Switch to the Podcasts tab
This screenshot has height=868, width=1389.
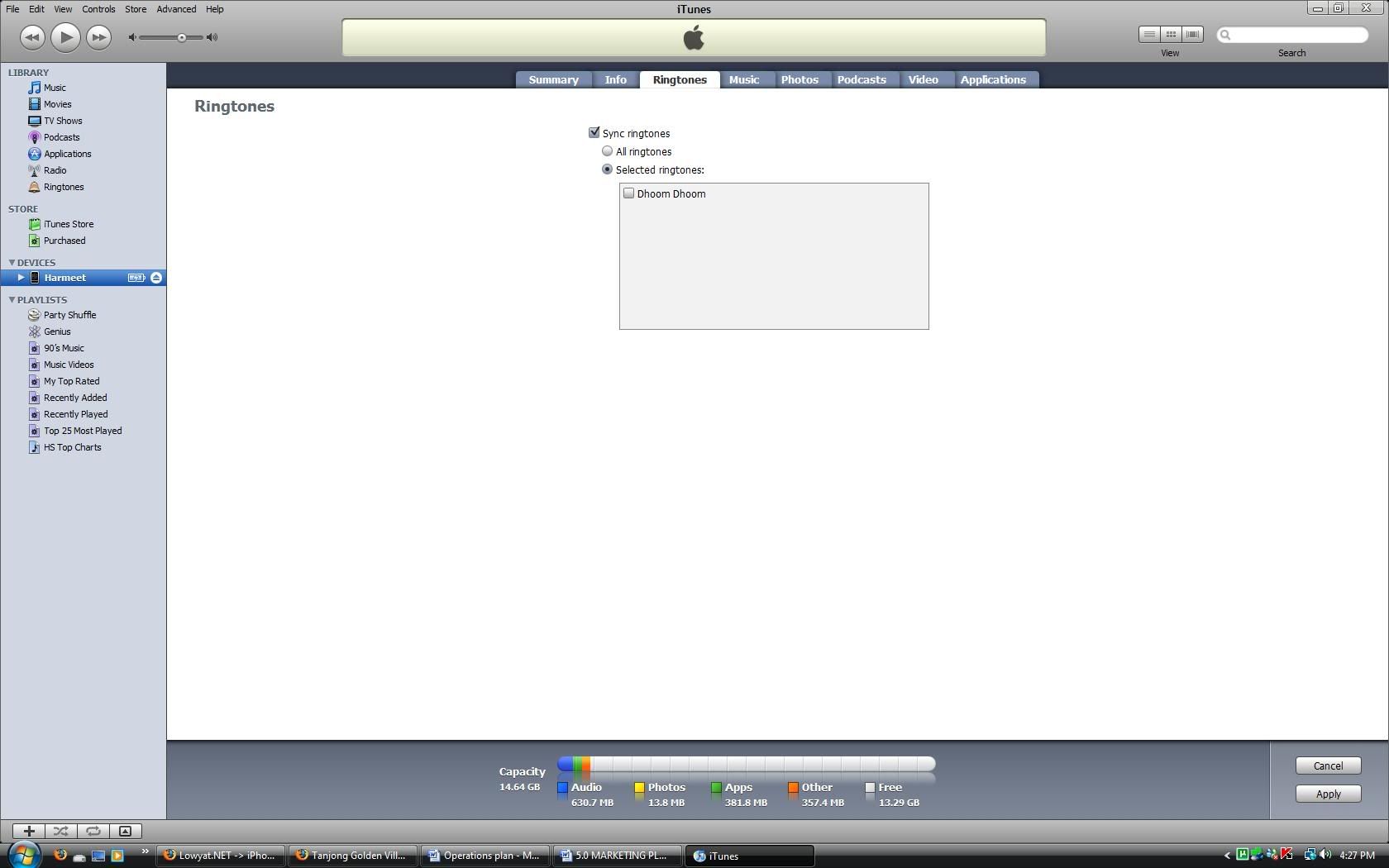861,79
